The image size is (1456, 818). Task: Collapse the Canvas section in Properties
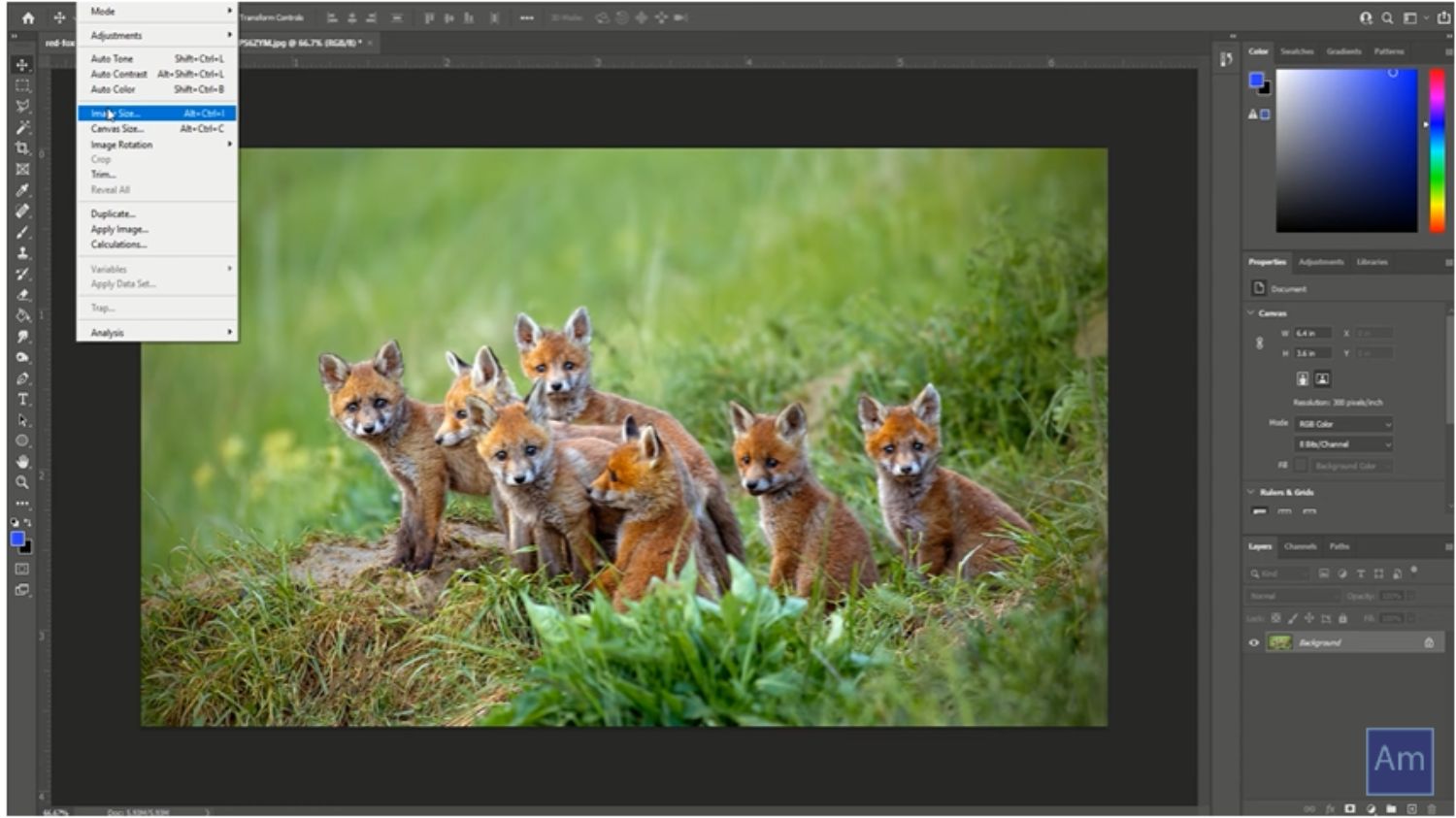[1251, 313]
